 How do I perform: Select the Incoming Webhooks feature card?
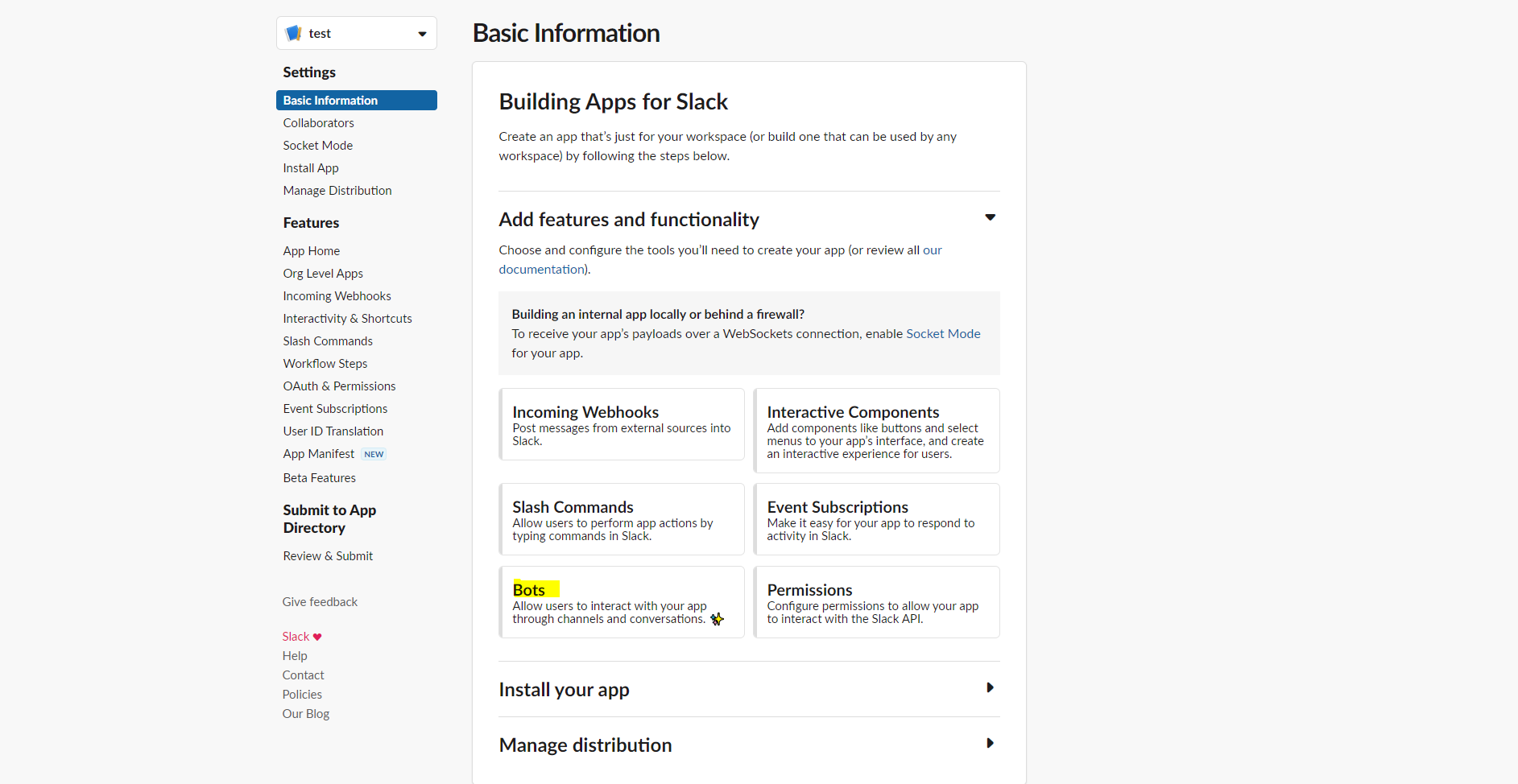[622, 424]
